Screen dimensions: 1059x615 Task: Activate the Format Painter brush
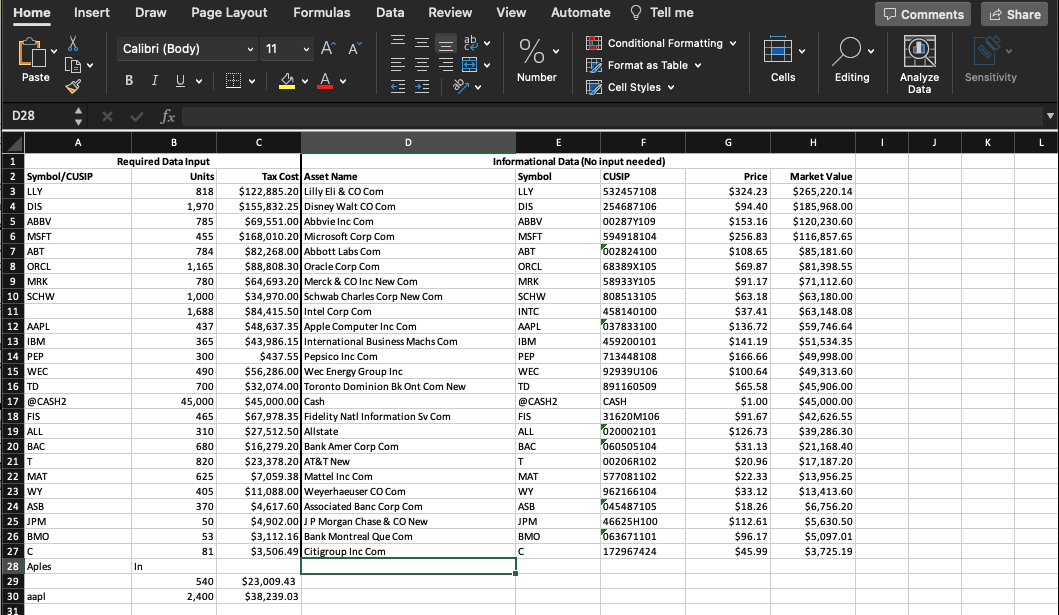(x=73, y=86)
